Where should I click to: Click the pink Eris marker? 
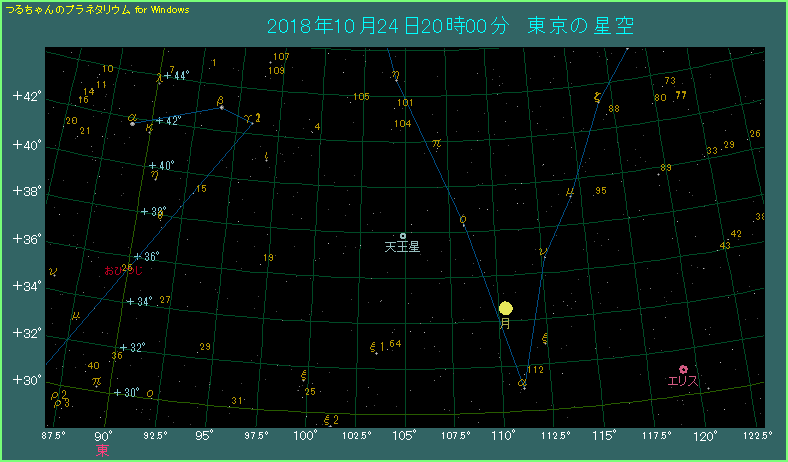pyautogui.click(x=684, y=369)
